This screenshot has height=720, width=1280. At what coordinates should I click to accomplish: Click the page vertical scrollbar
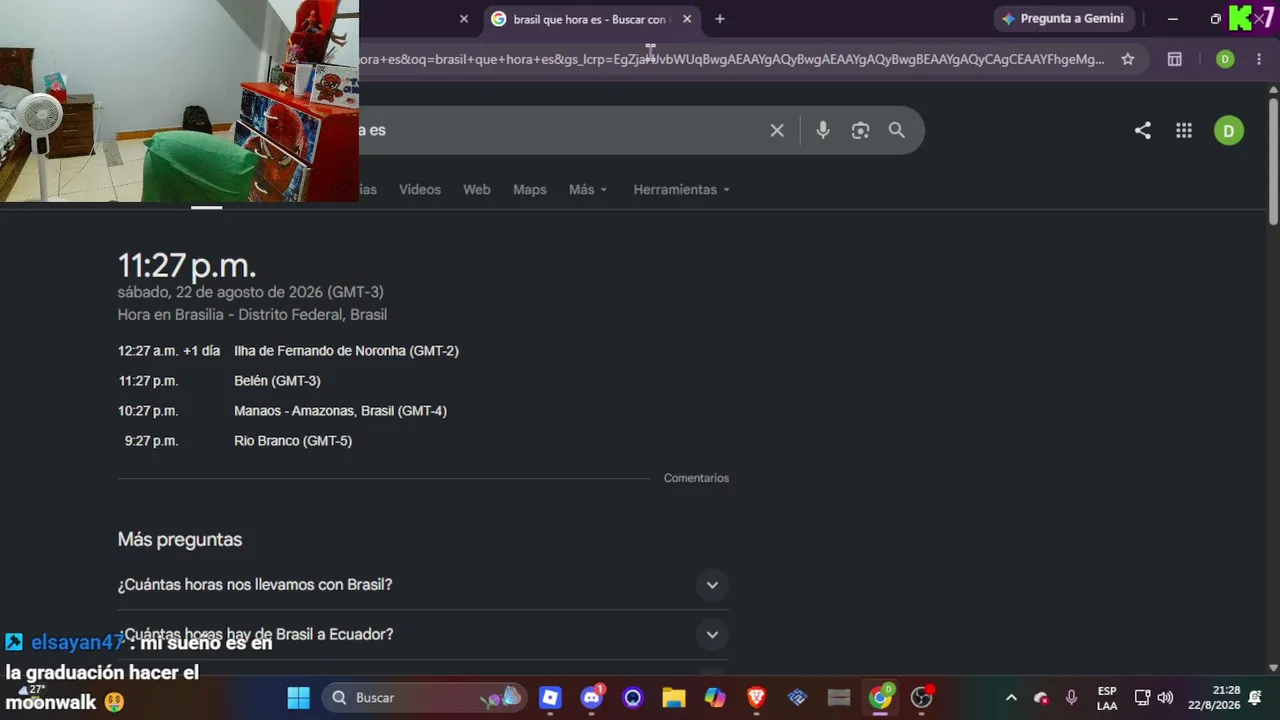tap(1273, 160)
